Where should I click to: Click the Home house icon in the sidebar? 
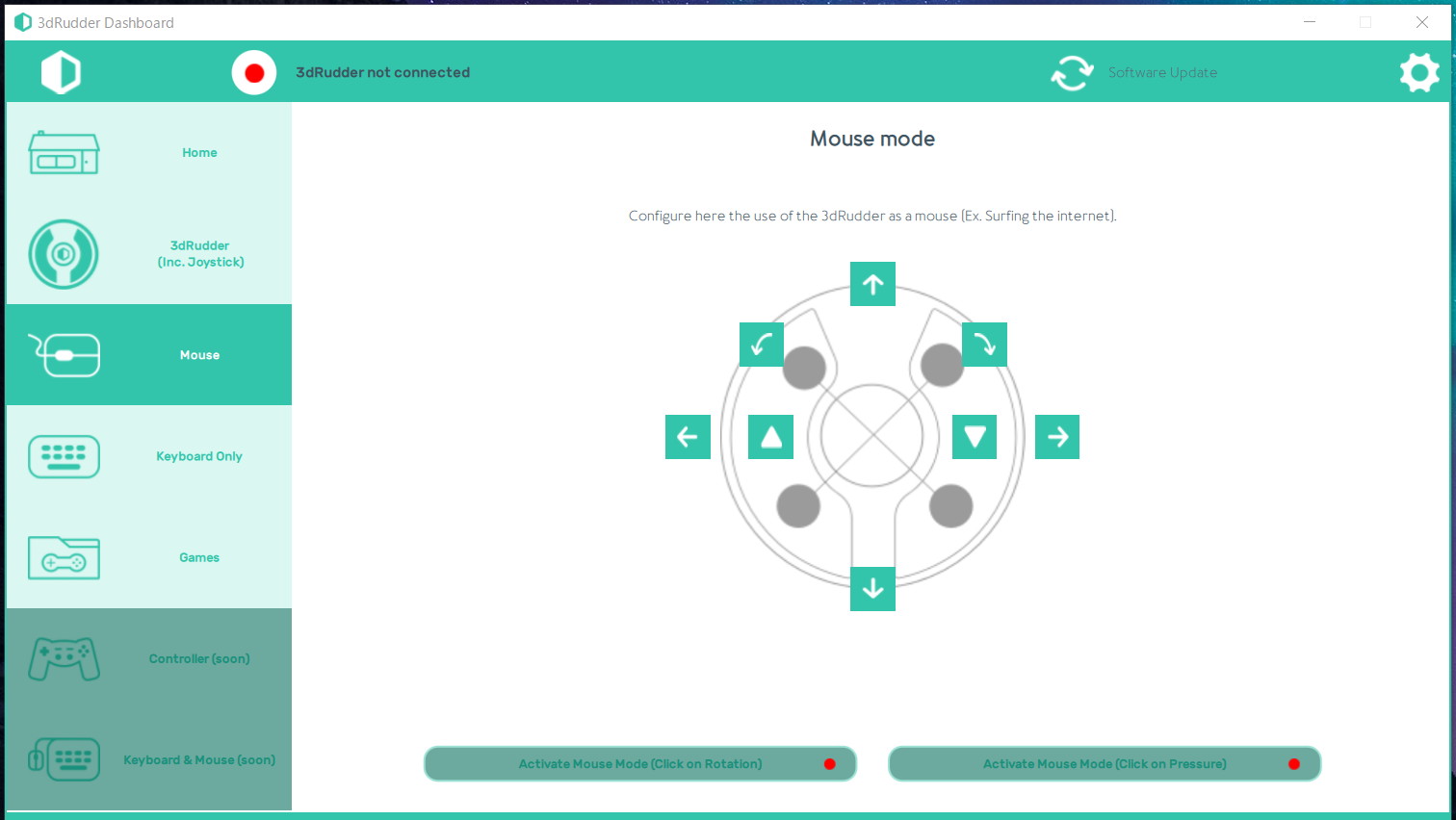click(x=64, y=153)
